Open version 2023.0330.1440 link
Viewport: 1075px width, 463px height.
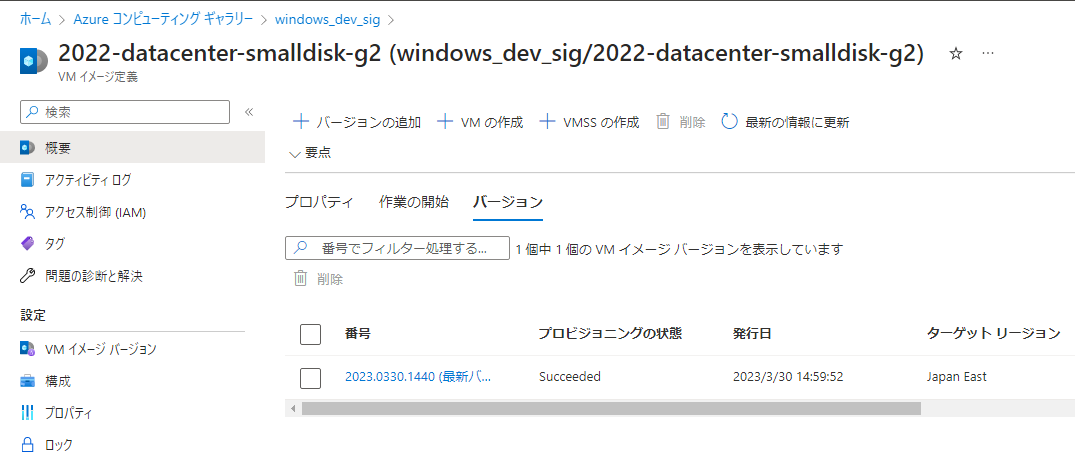tap(418, 377)
